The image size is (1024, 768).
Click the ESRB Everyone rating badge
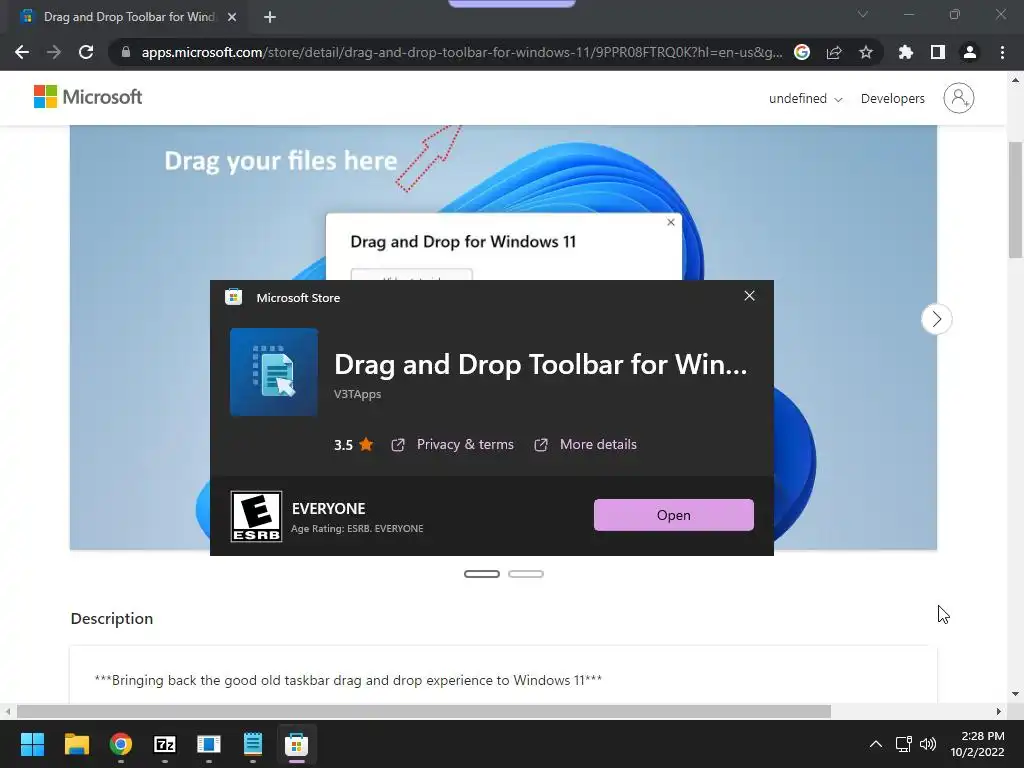click(x=256, y=516)
